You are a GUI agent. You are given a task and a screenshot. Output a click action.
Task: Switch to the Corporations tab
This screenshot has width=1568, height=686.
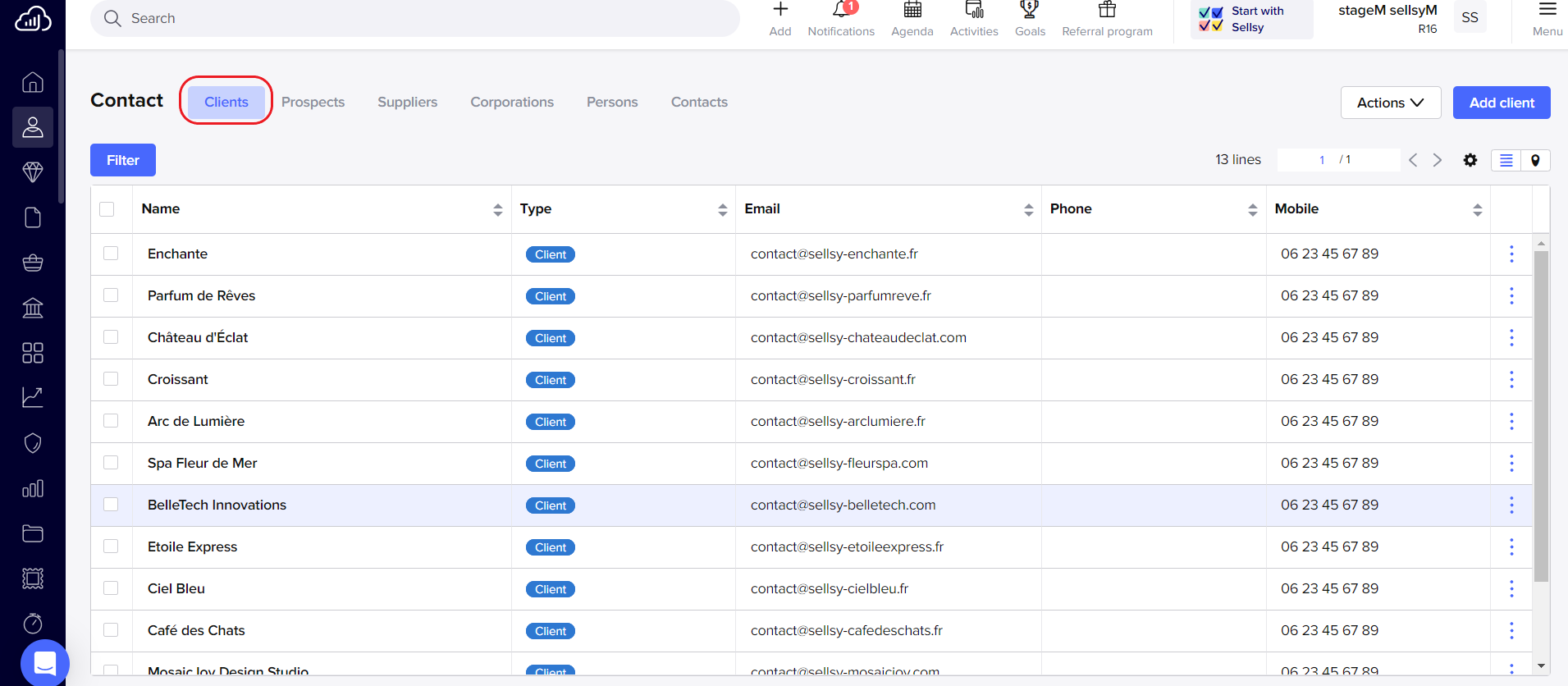tap(512, 102)
